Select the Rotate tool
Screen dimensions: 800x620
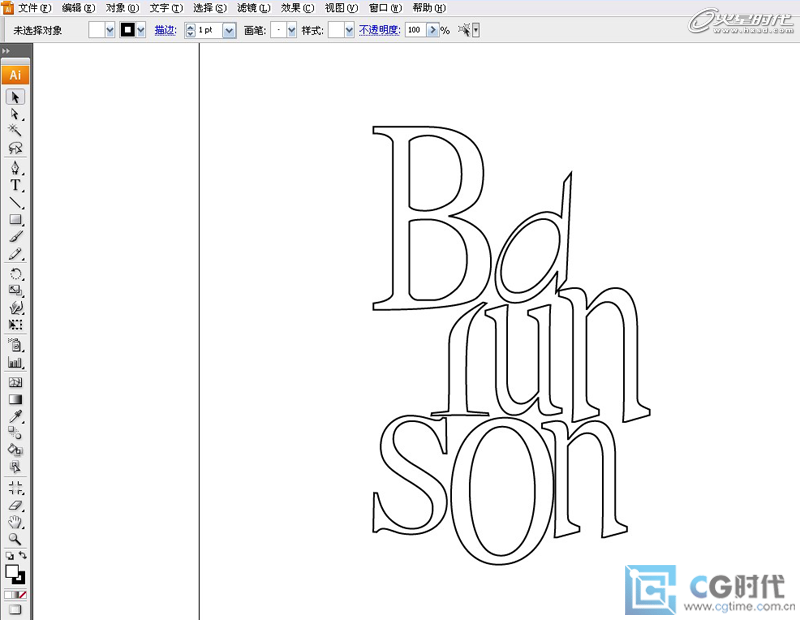pyautogui.click(x=15, y=274)
